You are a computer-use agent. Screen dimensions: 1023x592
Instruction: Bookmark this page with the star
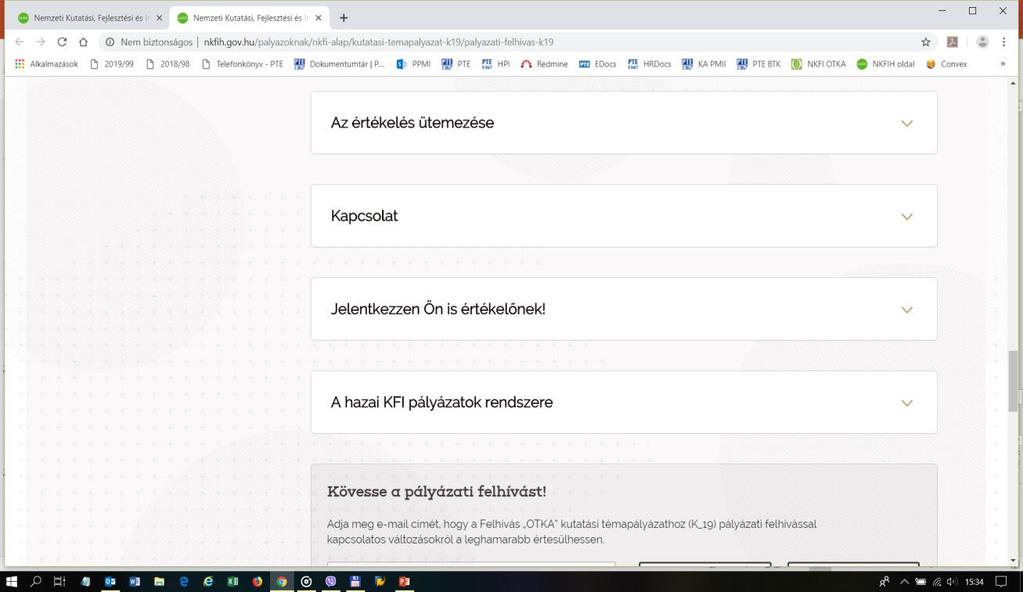[925, 42]
